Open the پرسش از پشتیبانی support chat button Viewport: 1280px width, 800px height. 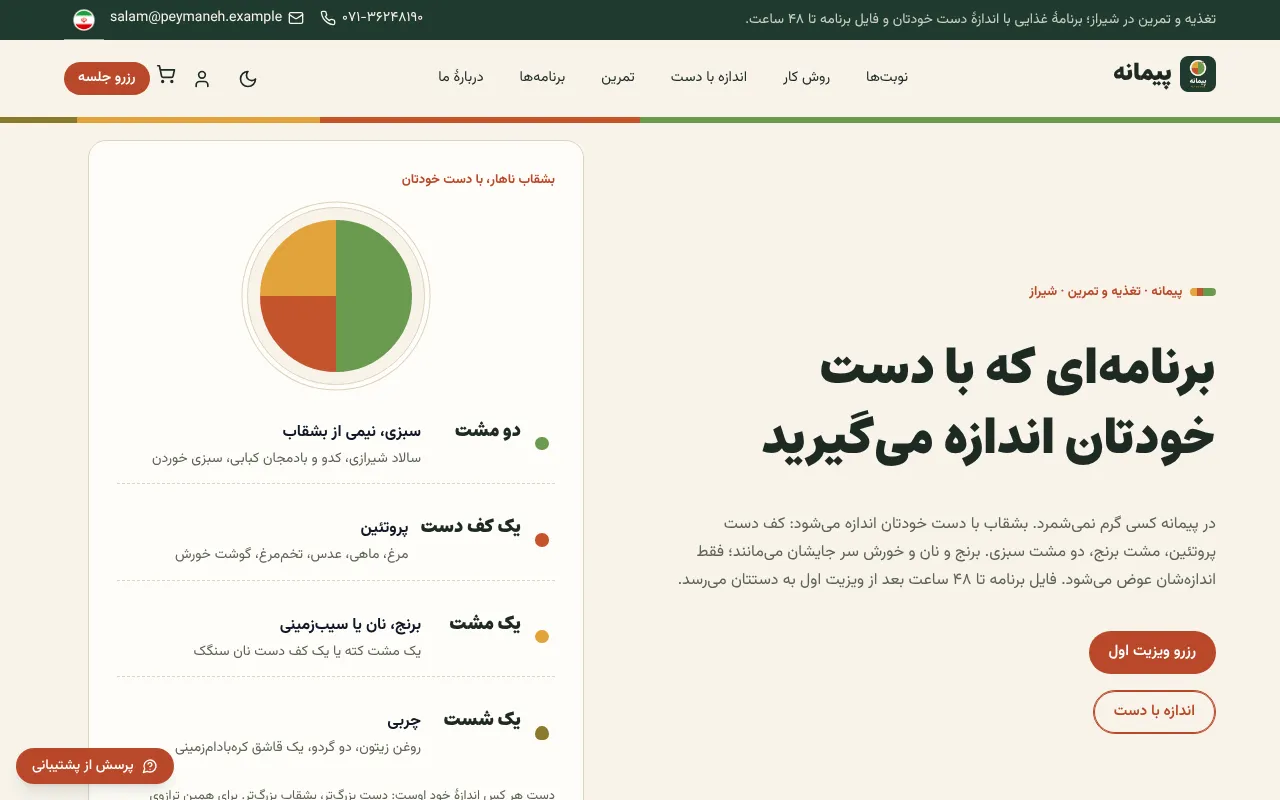tap(95, 766)
